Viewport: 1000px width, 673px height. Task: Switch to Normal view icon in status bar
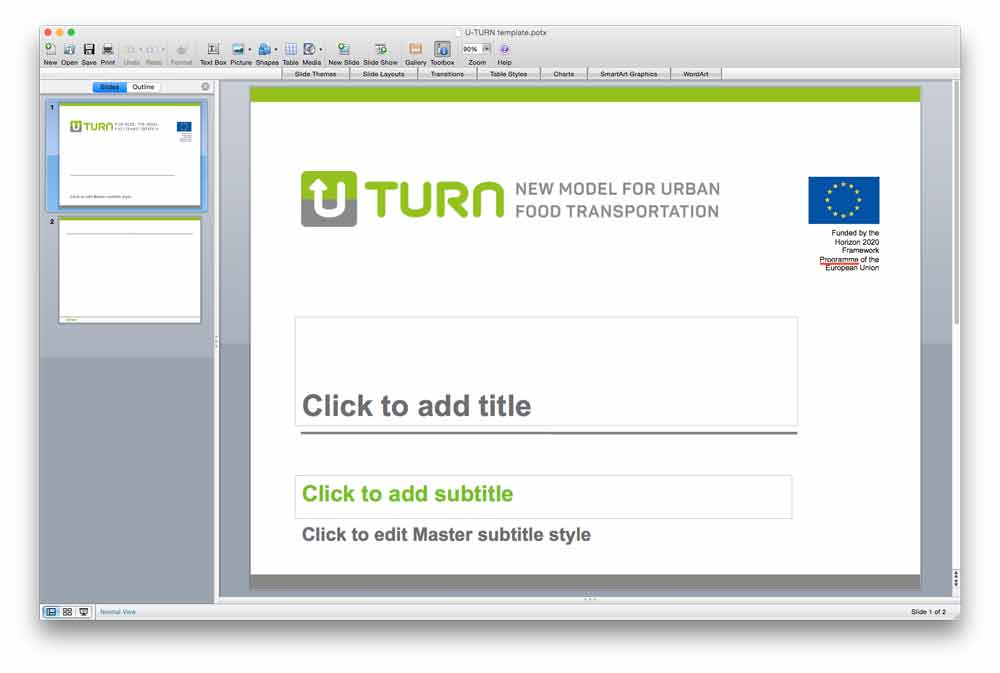[51, 612]
